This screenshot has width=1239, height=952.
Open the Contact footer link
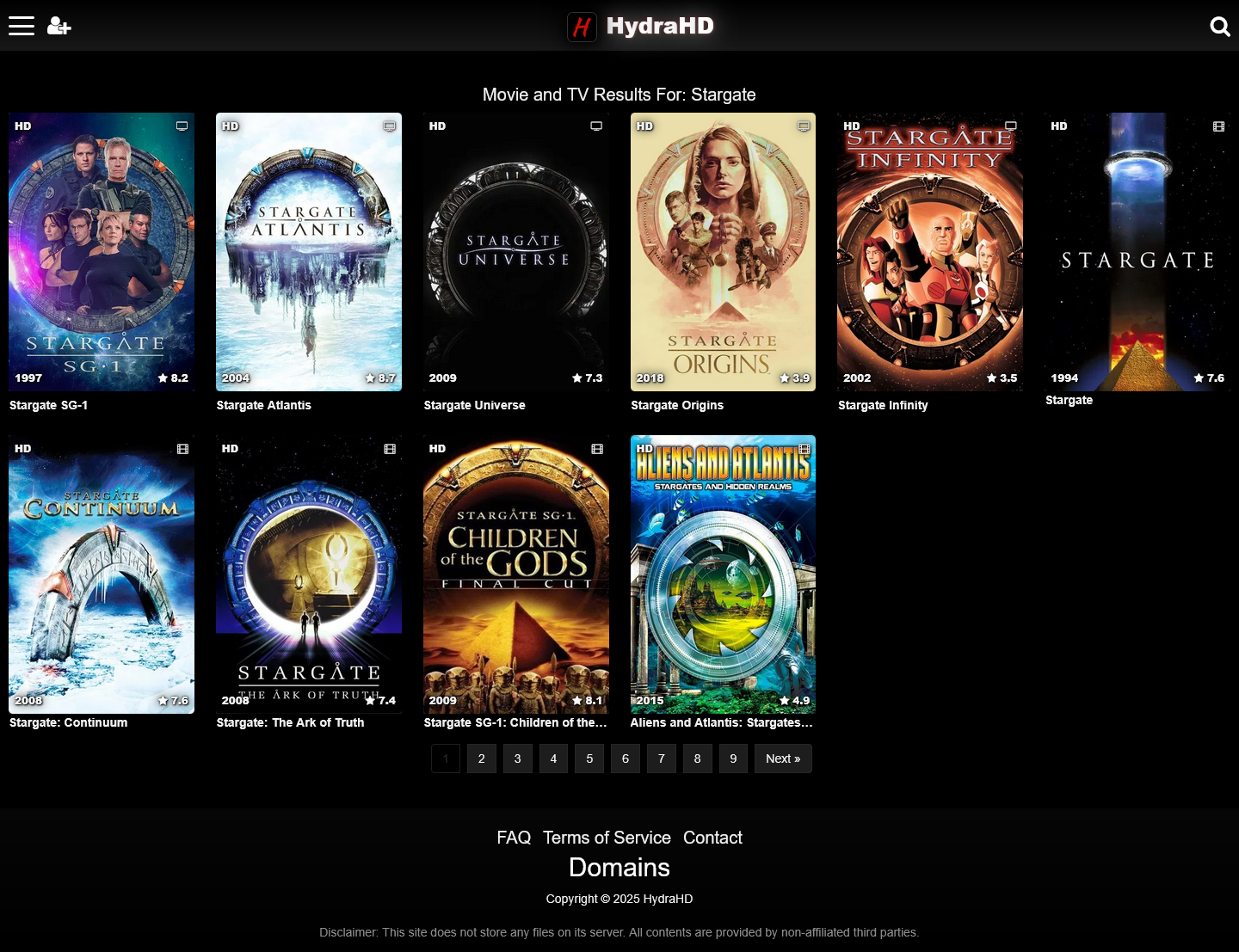pyautogui.click(x=712, y=838)
